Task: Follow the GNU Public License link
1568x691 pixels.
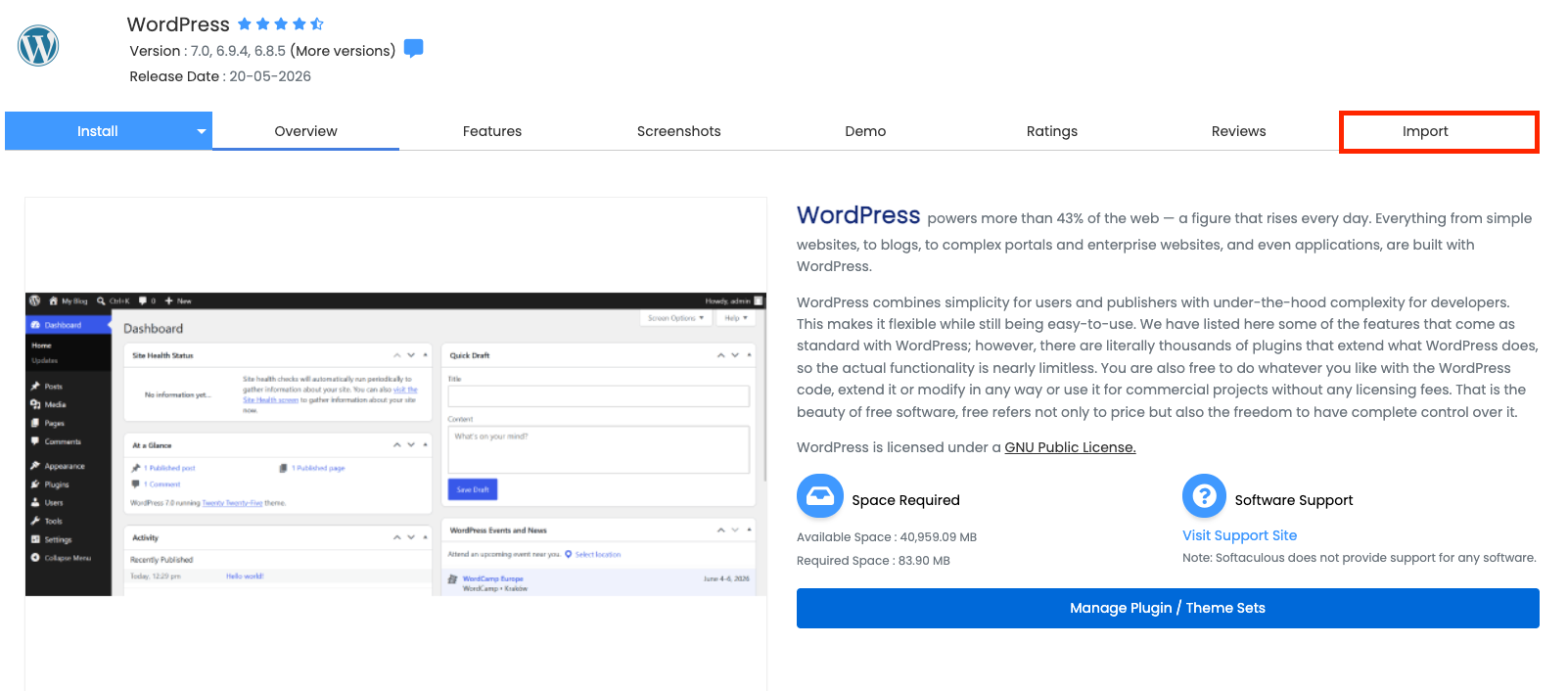Action: tap(1070, 447)
